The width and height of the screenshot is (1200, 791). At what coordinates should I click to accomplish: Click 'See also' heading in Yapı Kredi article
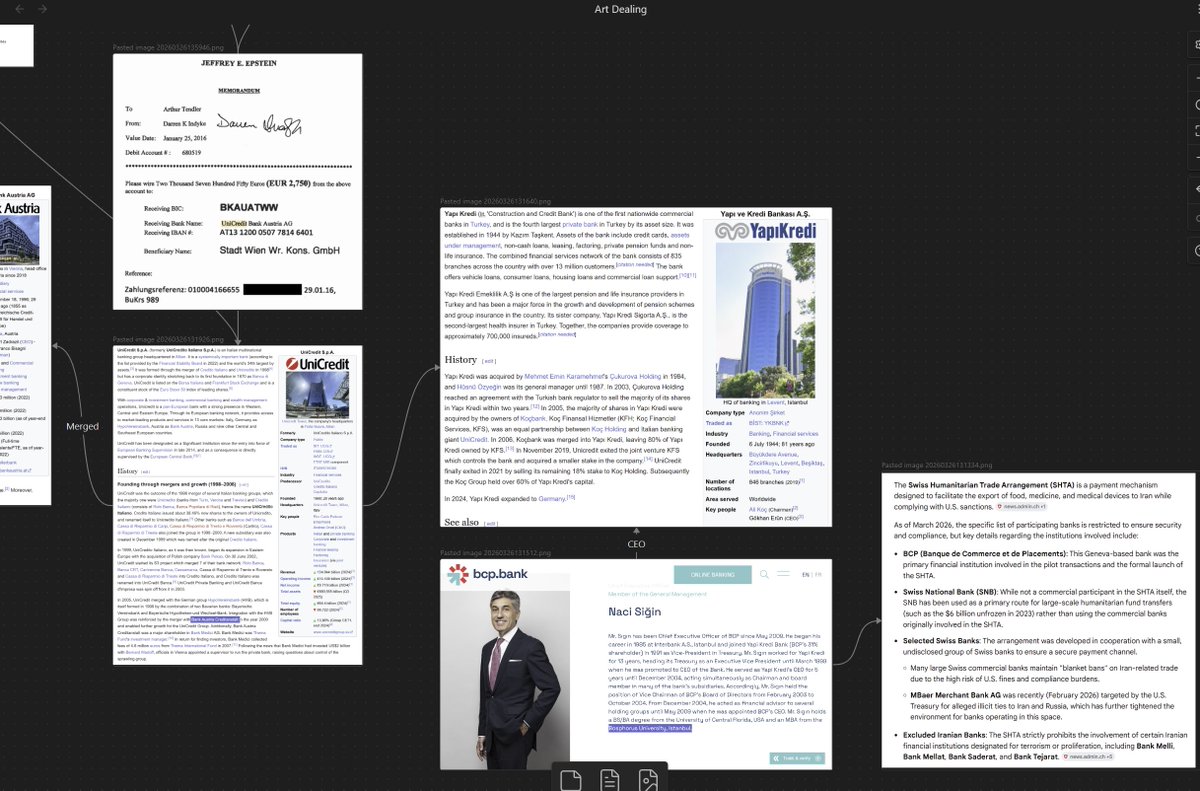pyautogui.click(x=461, y=522)
